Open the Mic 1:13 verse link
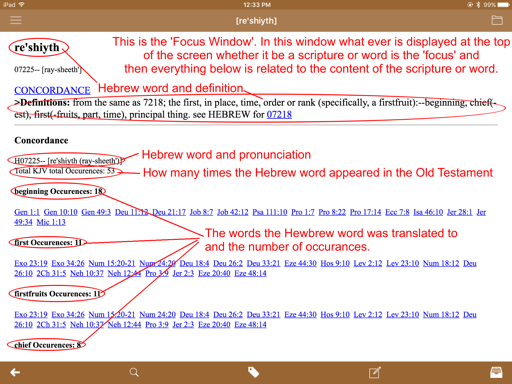The image size is (512, 384). pos(51,222)
